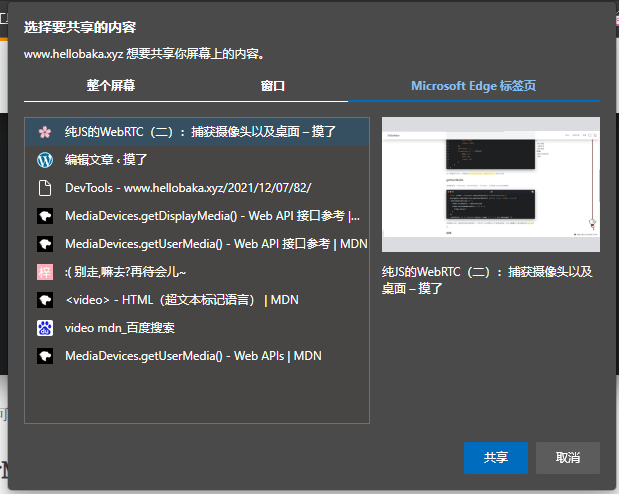This screenshot has height=494, width=619.
Task: Click the preview thumbnail of selected tab
Action: (491, 184)
